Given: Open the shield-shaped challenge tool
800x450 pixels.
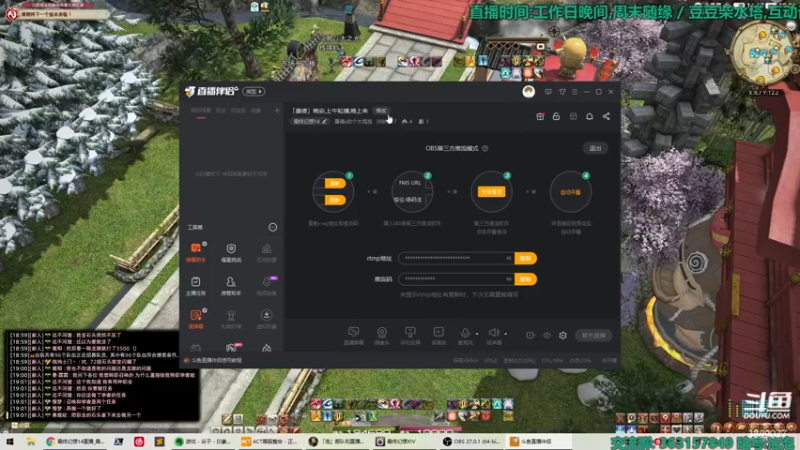Looking at the screenshot, I should click(x=231, y=252).
